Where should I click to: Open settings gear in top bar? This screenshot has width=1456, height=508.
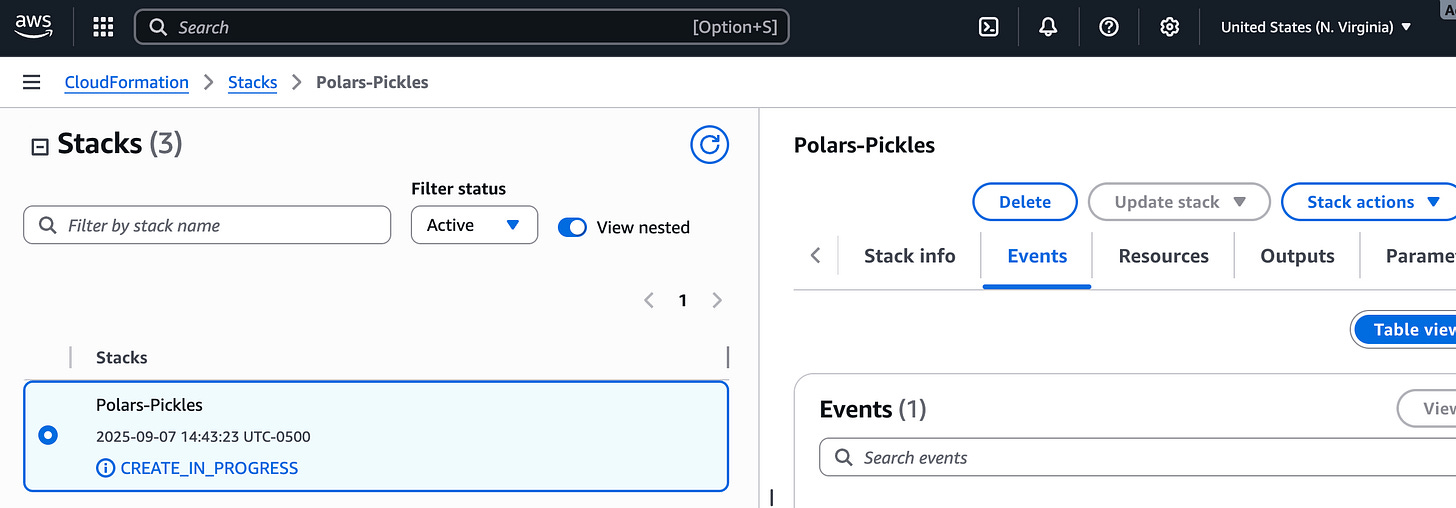click(x=1169, y=27)
